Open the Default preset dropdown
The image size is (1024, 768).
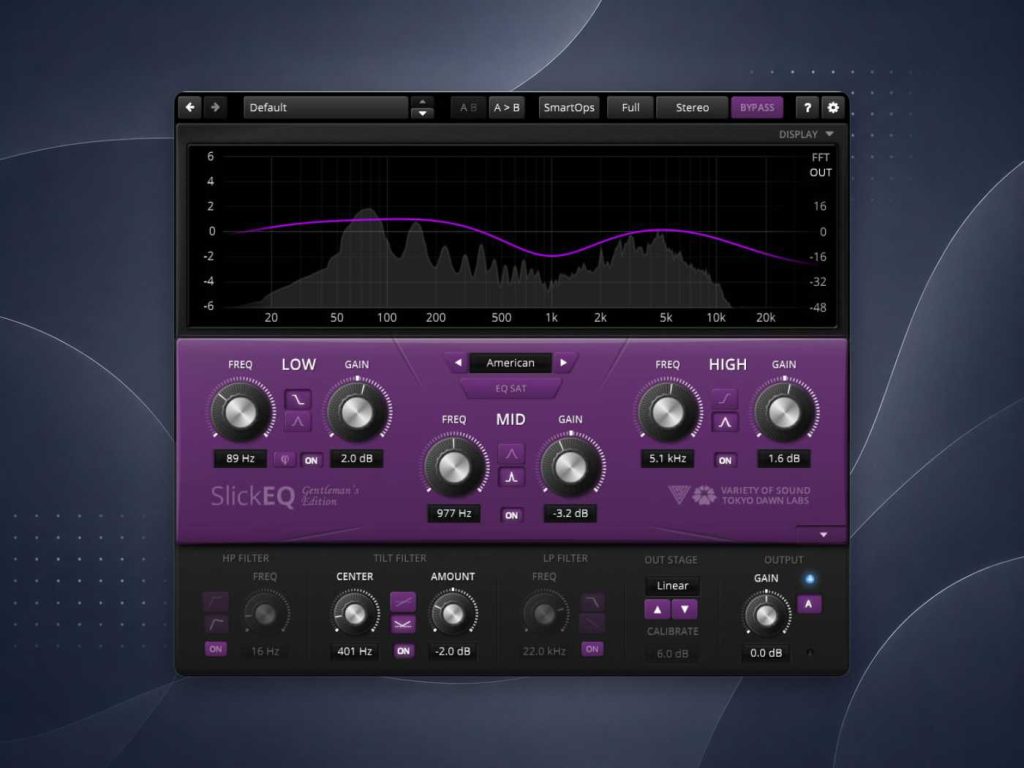pyautogui.click(x=325, y=108)
